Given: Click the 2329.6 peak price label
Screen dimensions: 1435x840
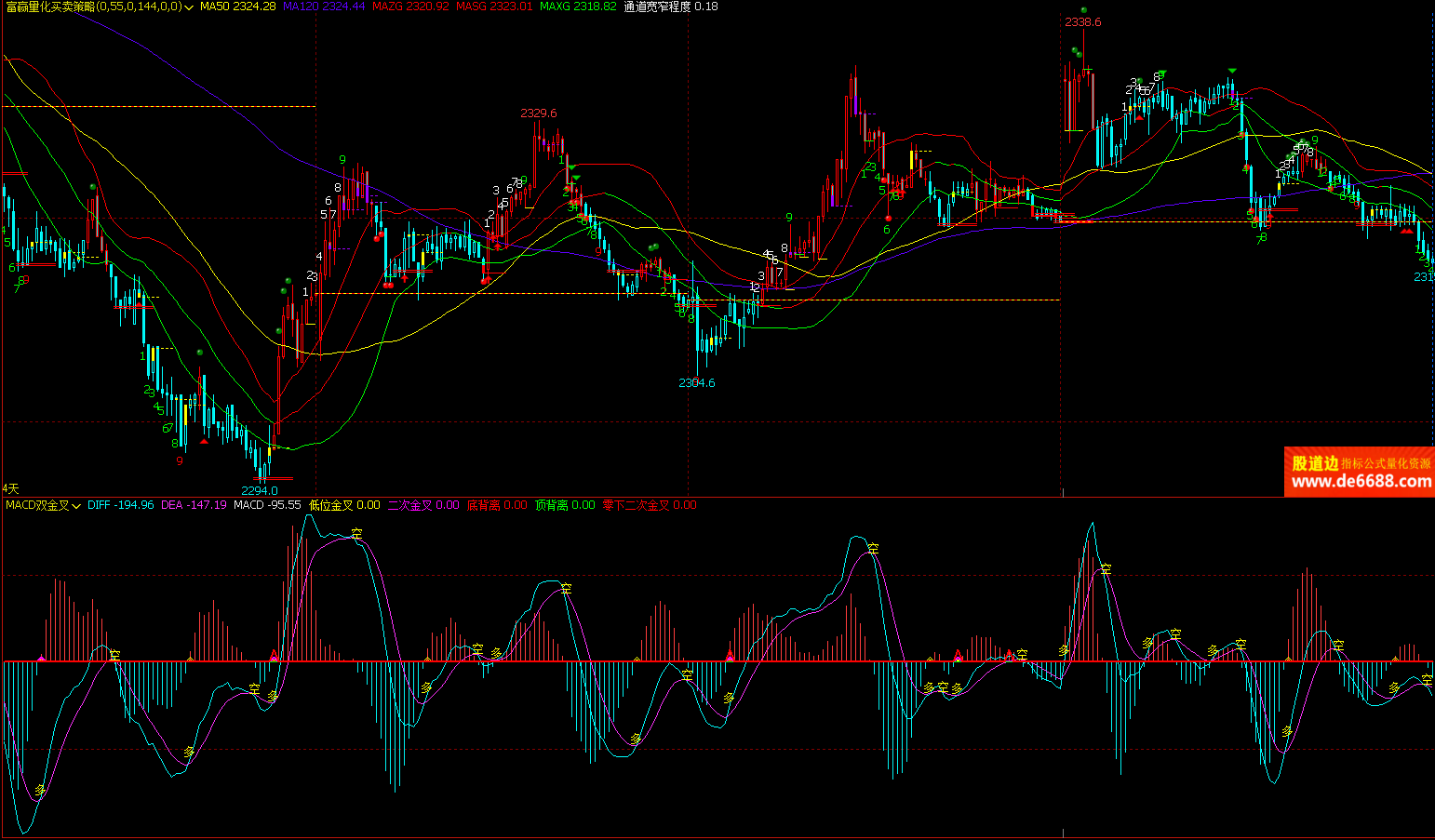Looking at the screenshot, I should 538,113.
